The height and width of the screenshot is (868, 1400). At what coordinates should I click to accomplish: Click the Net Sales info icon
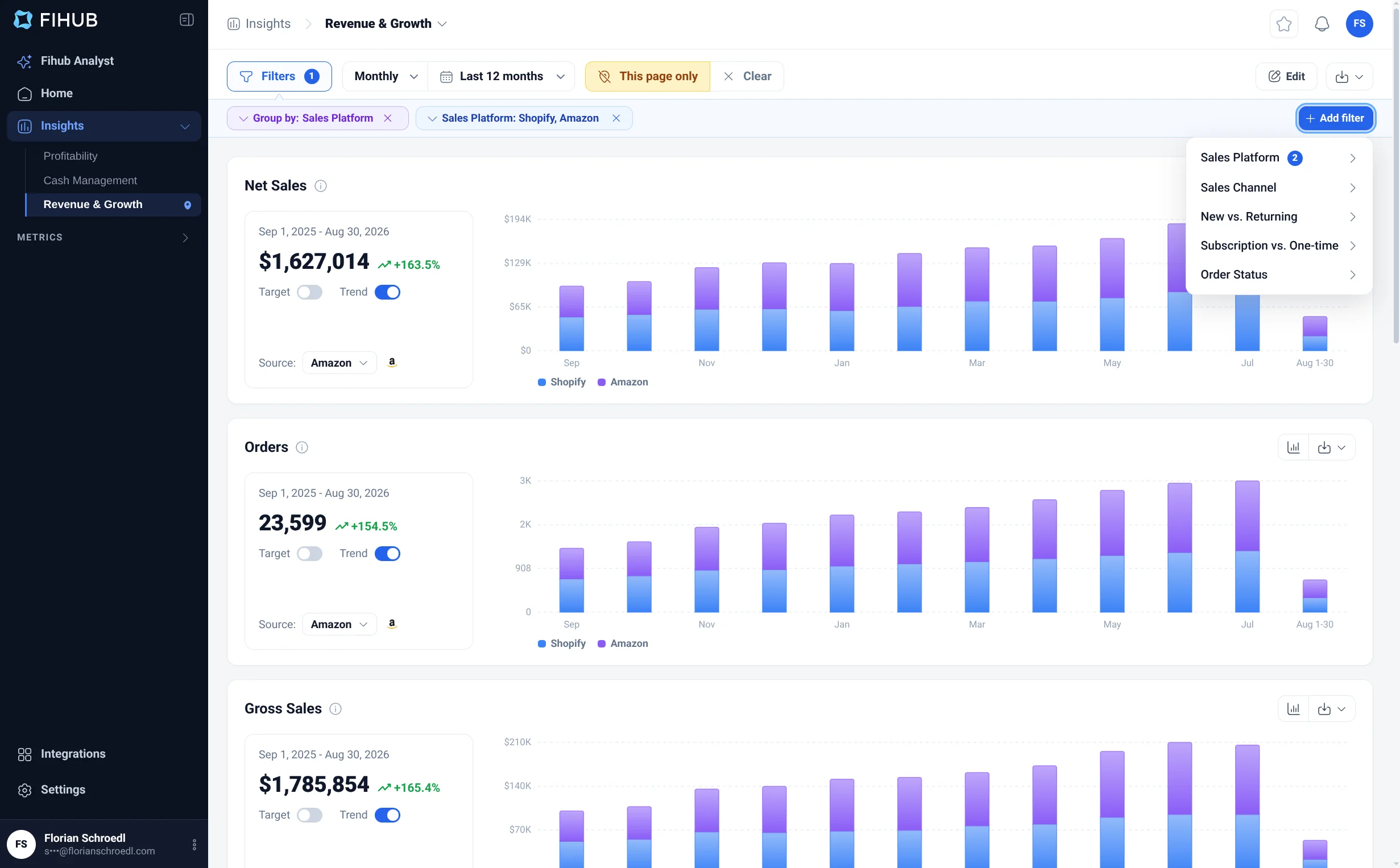tap(320, 186)
